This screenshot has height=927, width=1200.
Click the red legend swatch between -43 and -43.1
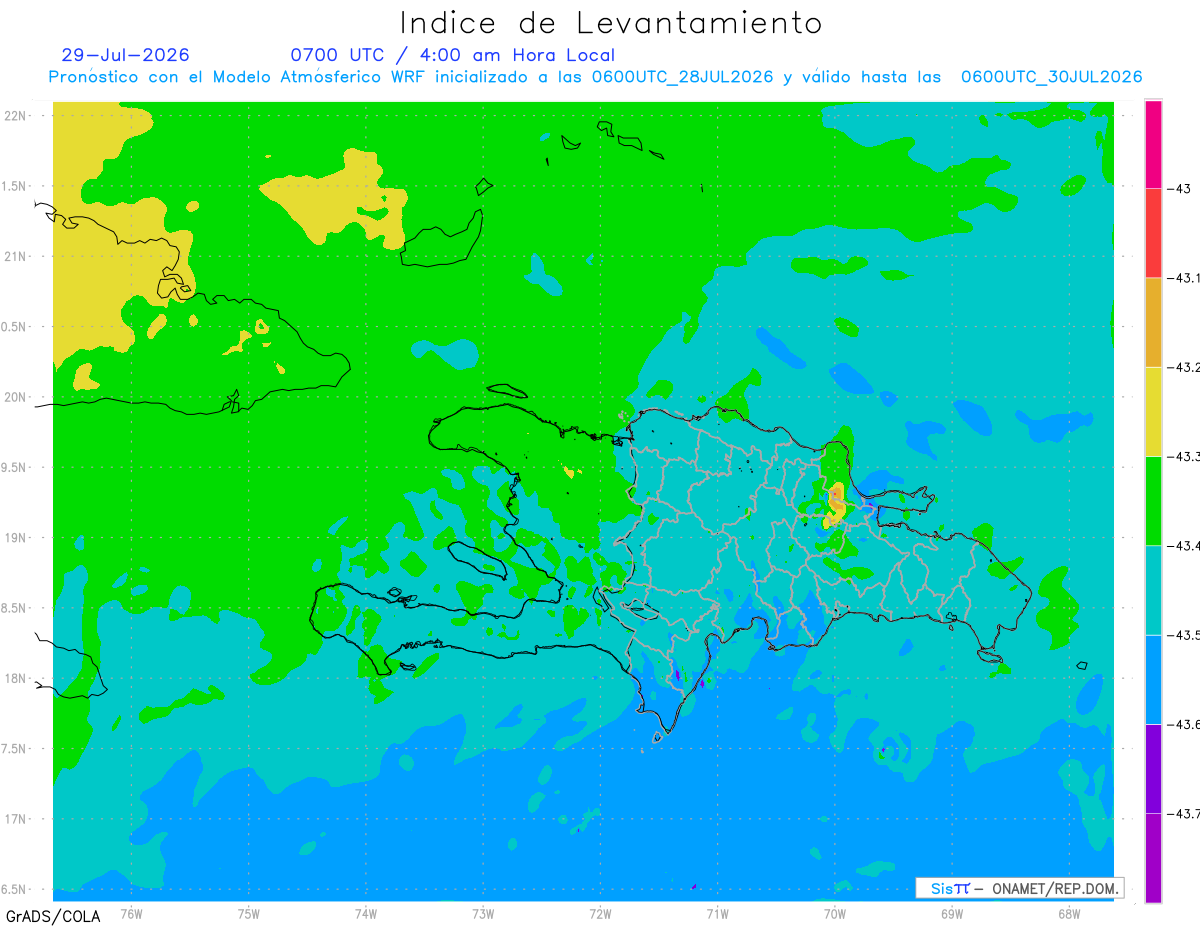point(1153,233)
